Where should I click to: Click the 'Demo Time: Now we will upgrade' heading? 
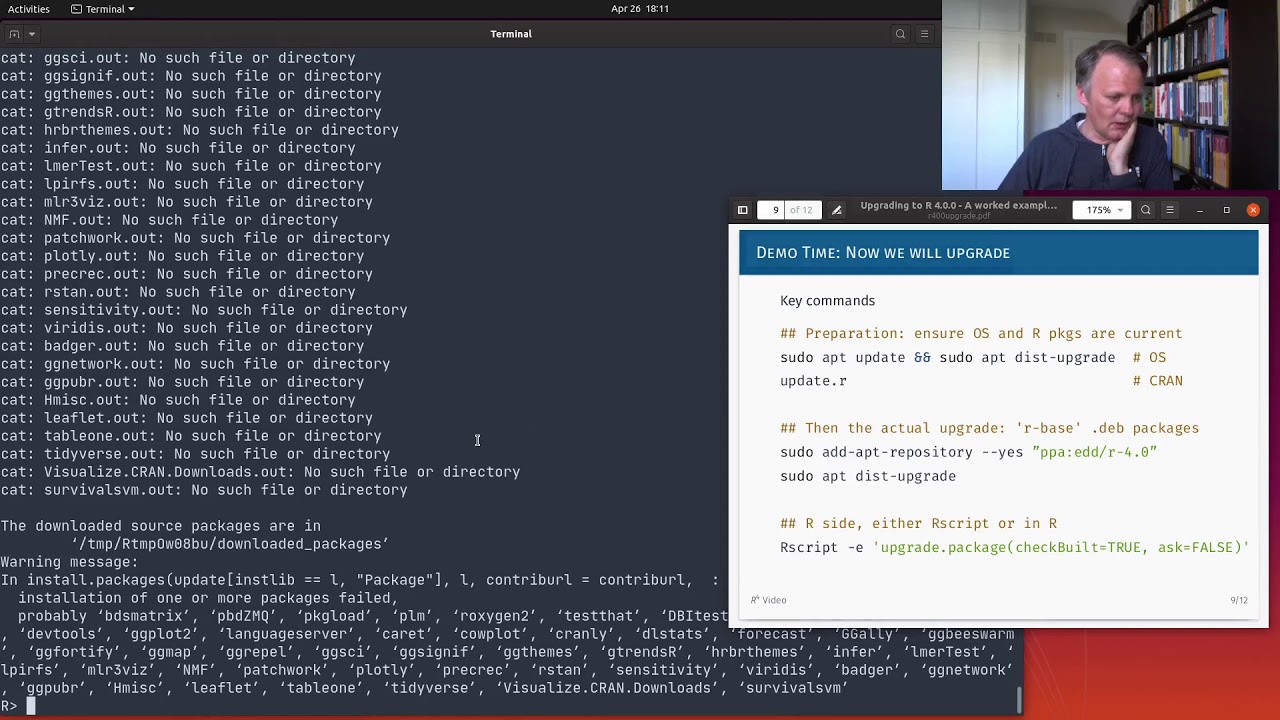pos(883,253)
